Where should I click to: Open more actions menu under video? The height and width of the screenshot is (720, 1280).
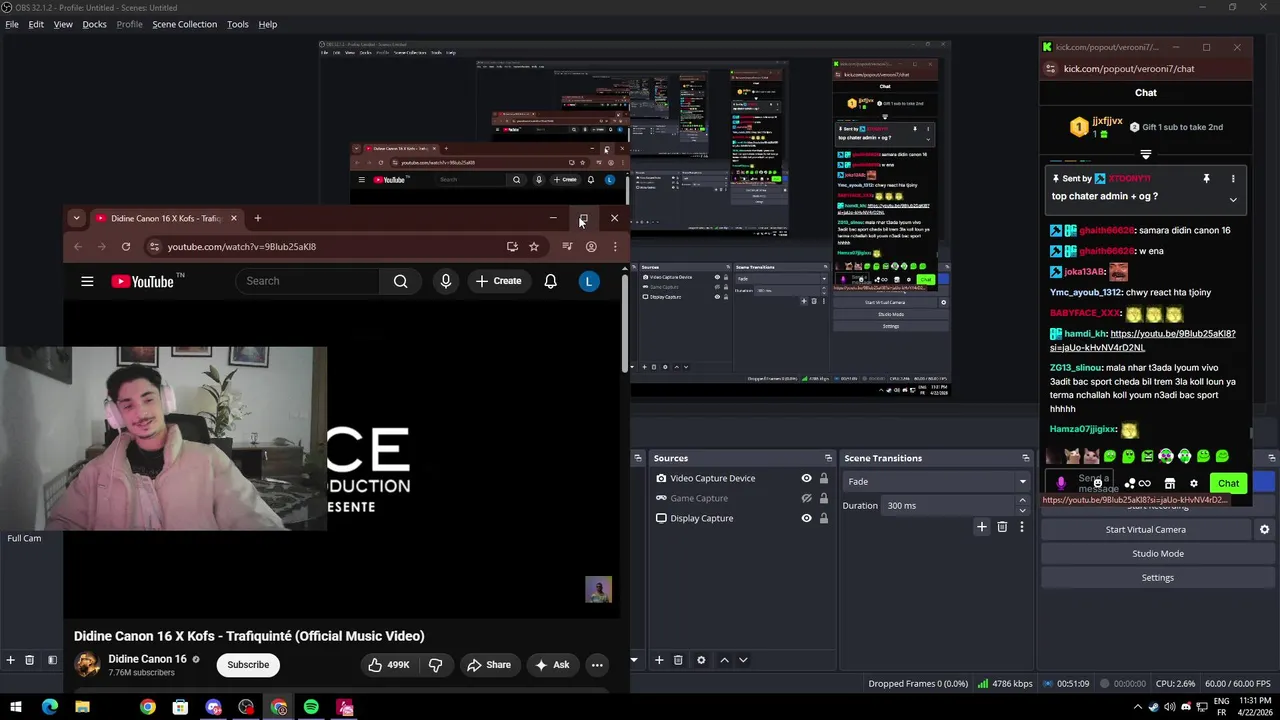coord(597,665)
